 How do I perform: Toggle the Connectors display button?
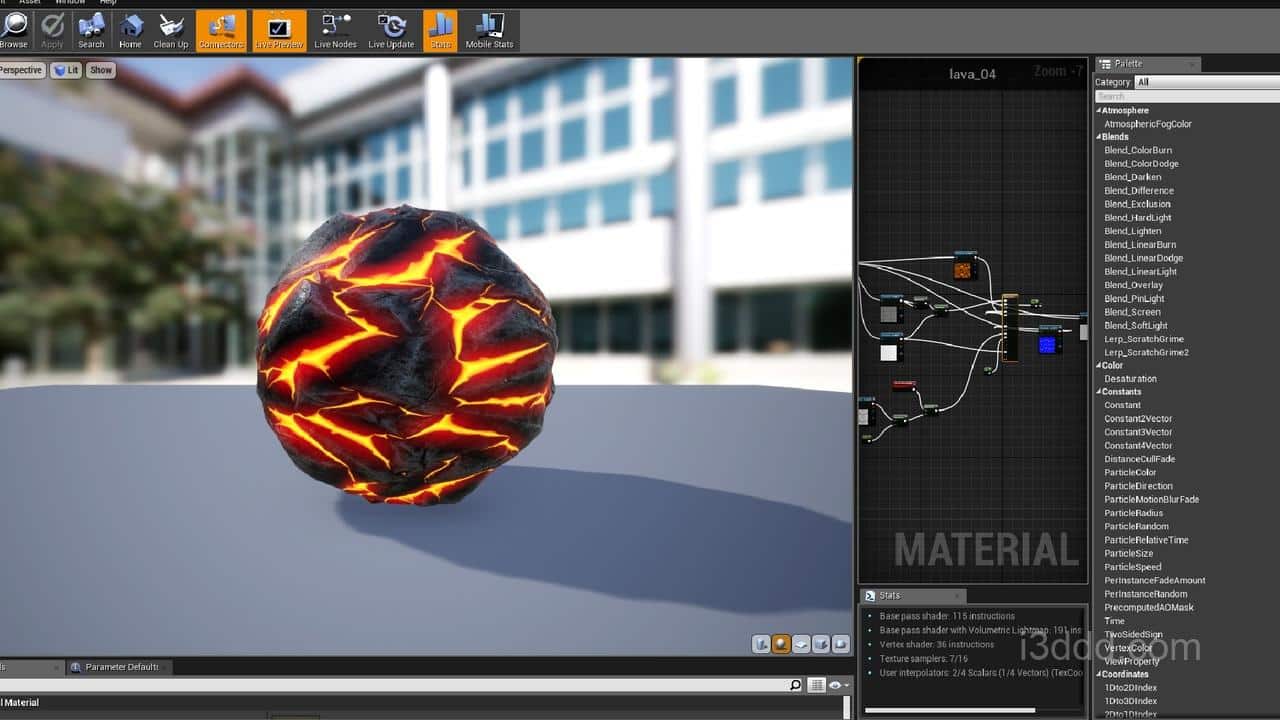[x=221, y=30]
